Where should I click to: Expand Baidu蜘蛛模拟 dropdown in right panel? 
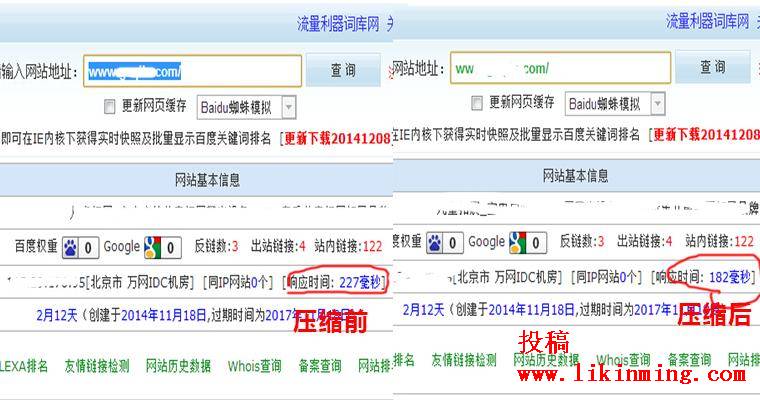tap(659, 103)
